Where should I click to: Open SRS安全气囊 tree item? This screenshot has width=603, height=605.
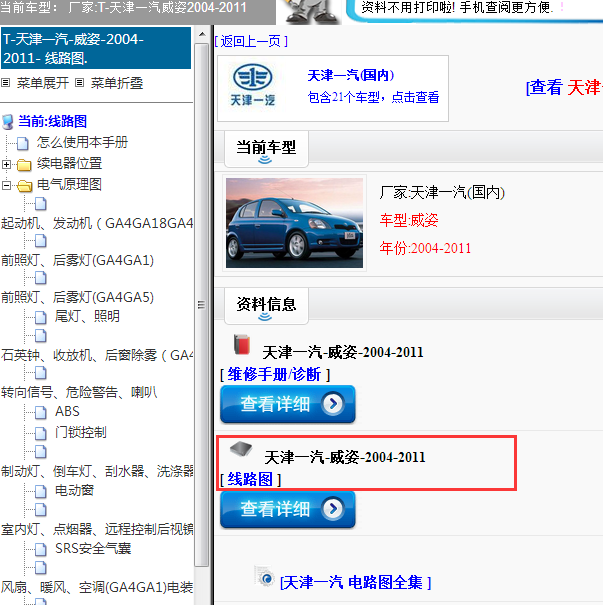point(93,548)
